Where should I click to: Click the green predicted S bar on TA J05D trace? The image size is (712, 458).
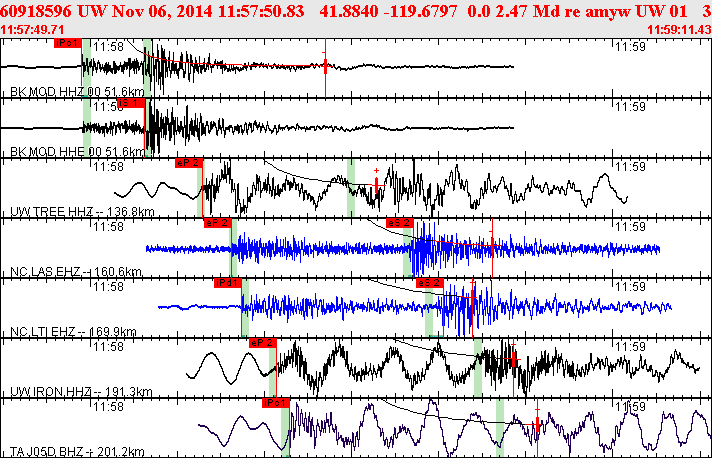coord(500,428)
